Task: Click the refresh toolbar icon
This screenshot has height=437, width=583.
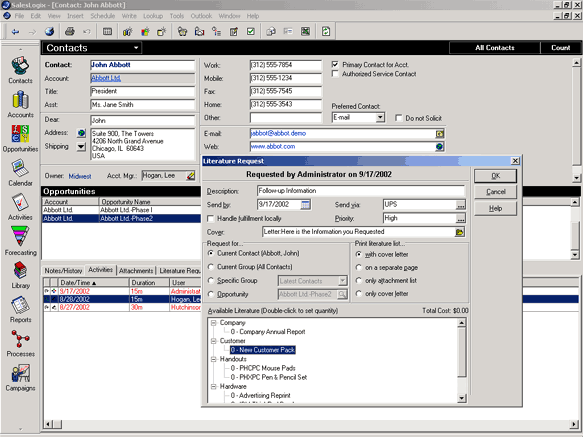Action: click(x=326, y=32)
